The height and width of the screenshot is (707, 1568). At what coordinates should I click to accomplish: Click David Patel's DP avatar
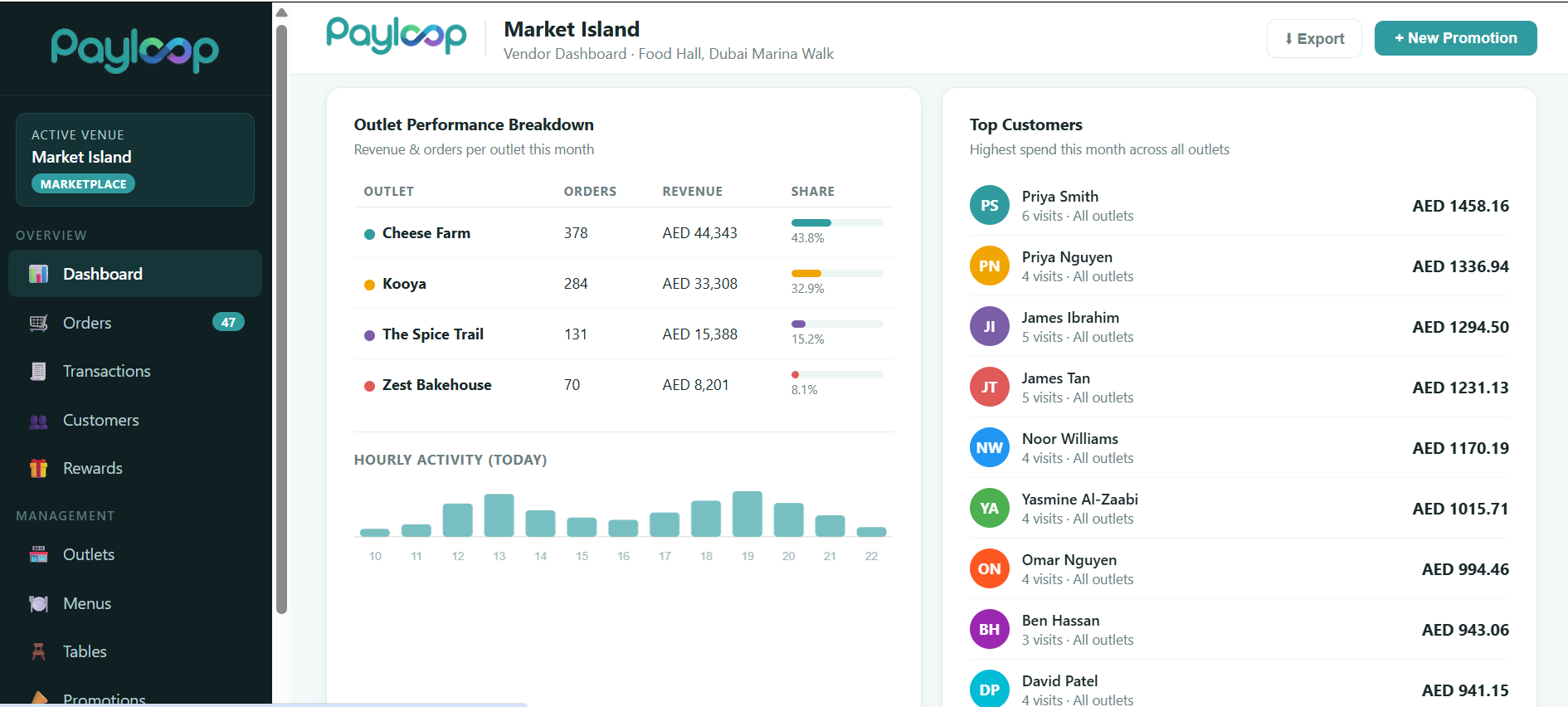990,689
